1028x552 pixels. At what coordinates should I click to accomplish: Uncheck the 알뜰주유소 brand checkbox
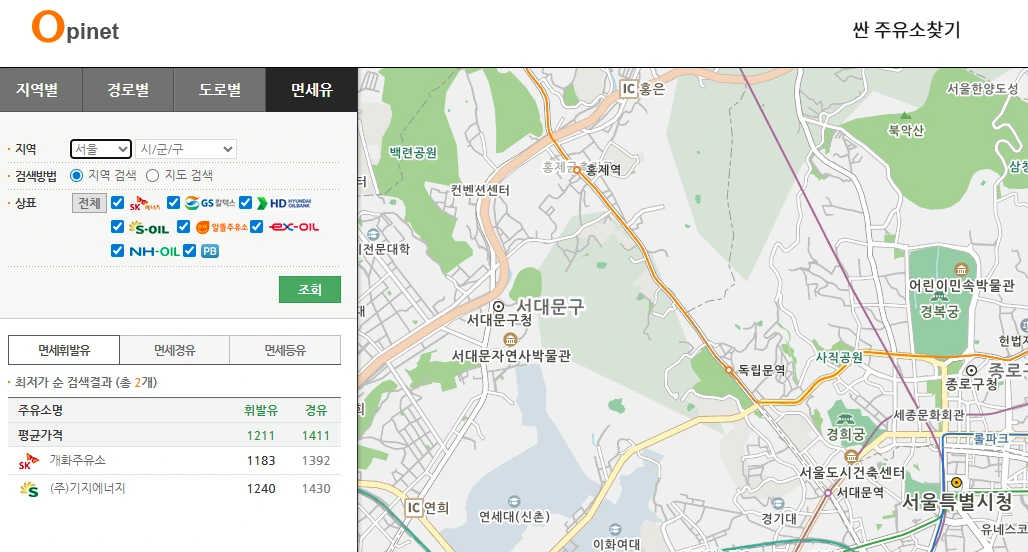click(184, 227)
